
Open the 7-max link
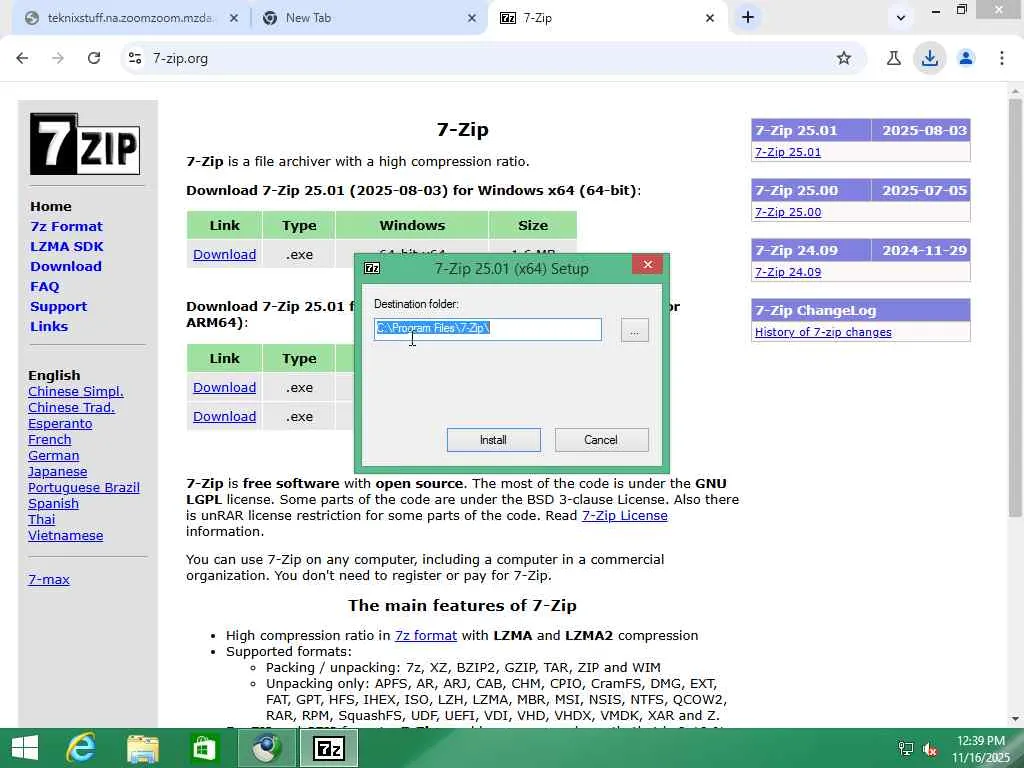point(48,579)
